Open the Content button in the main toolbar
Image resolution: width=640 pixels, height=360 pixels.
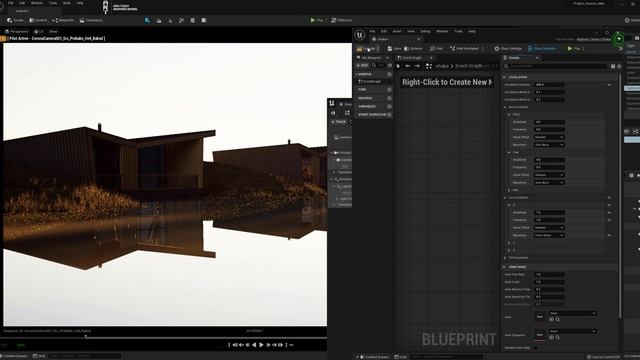pyautogui.click(x=38, y=20)
